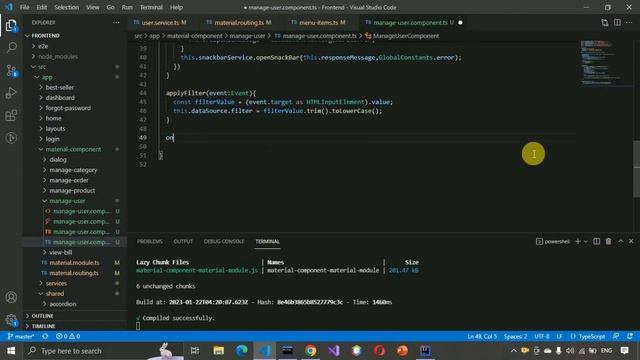Open changes compare icon in editor toolbar
The height and width of the screenshot is (360, 640).
605,22
